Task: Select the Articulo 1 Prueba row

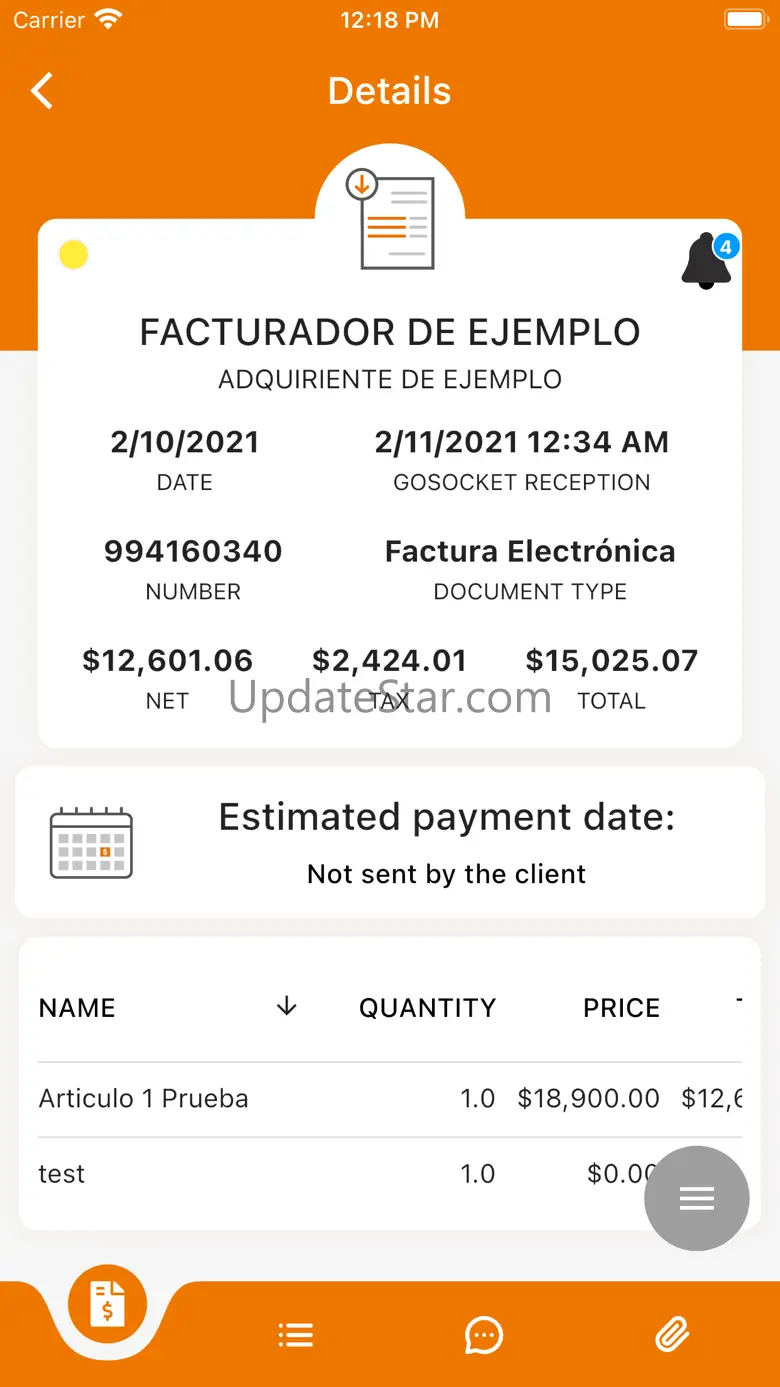Action: coord(390,1099)
